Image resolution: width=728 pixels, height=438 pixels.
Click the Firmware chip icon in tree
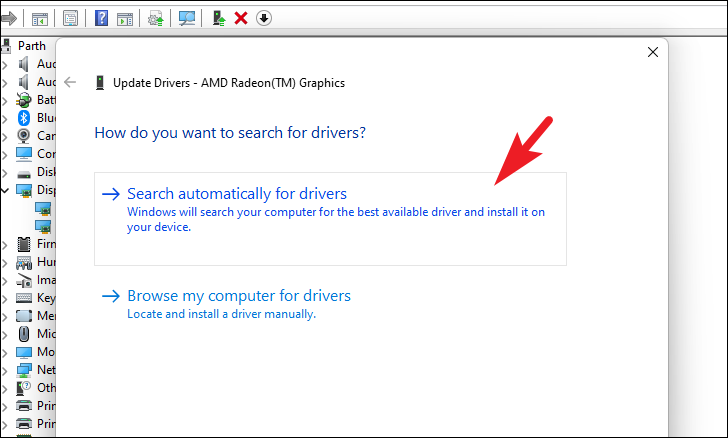click(24, 244)
